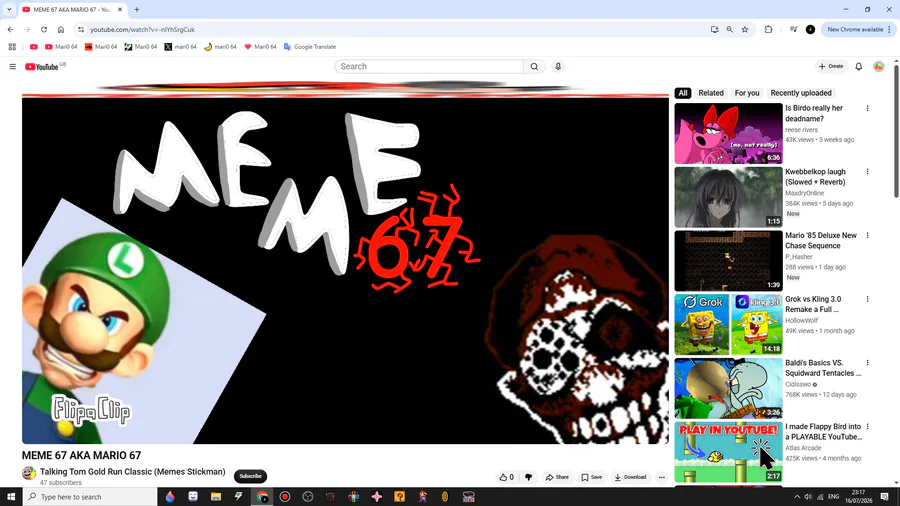Open Mario '85 Deluxe New Chase thumbnail
Screen dimensions: 900x506
coord(728,261)
